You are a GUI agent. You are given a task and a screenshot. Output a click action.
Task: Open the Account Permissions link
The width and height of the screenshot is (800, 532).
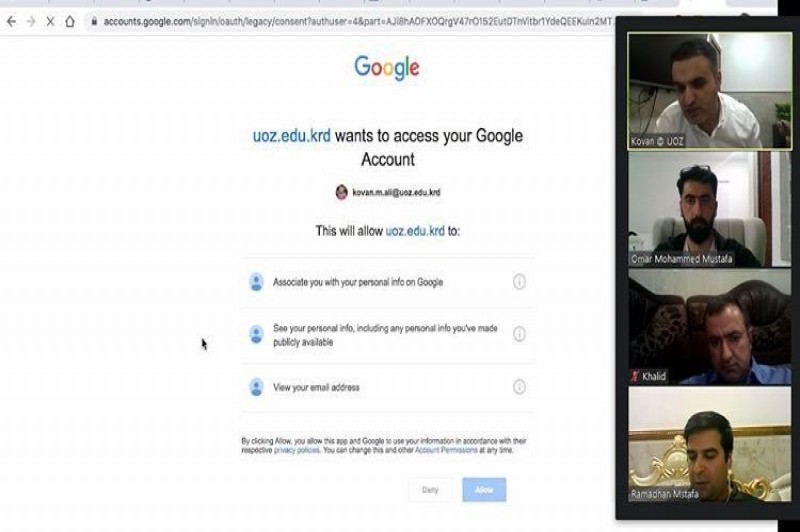click(446, 450)
